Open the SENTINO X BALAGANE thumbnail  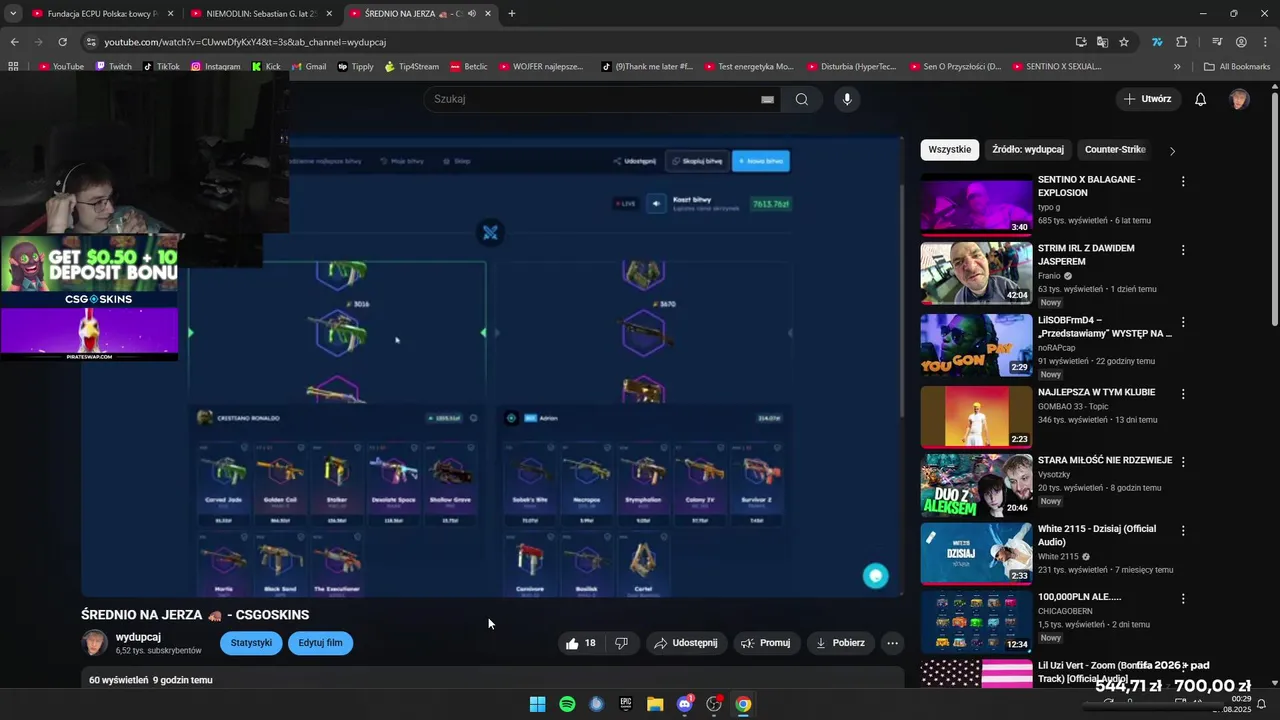click(x=976, y=204)
